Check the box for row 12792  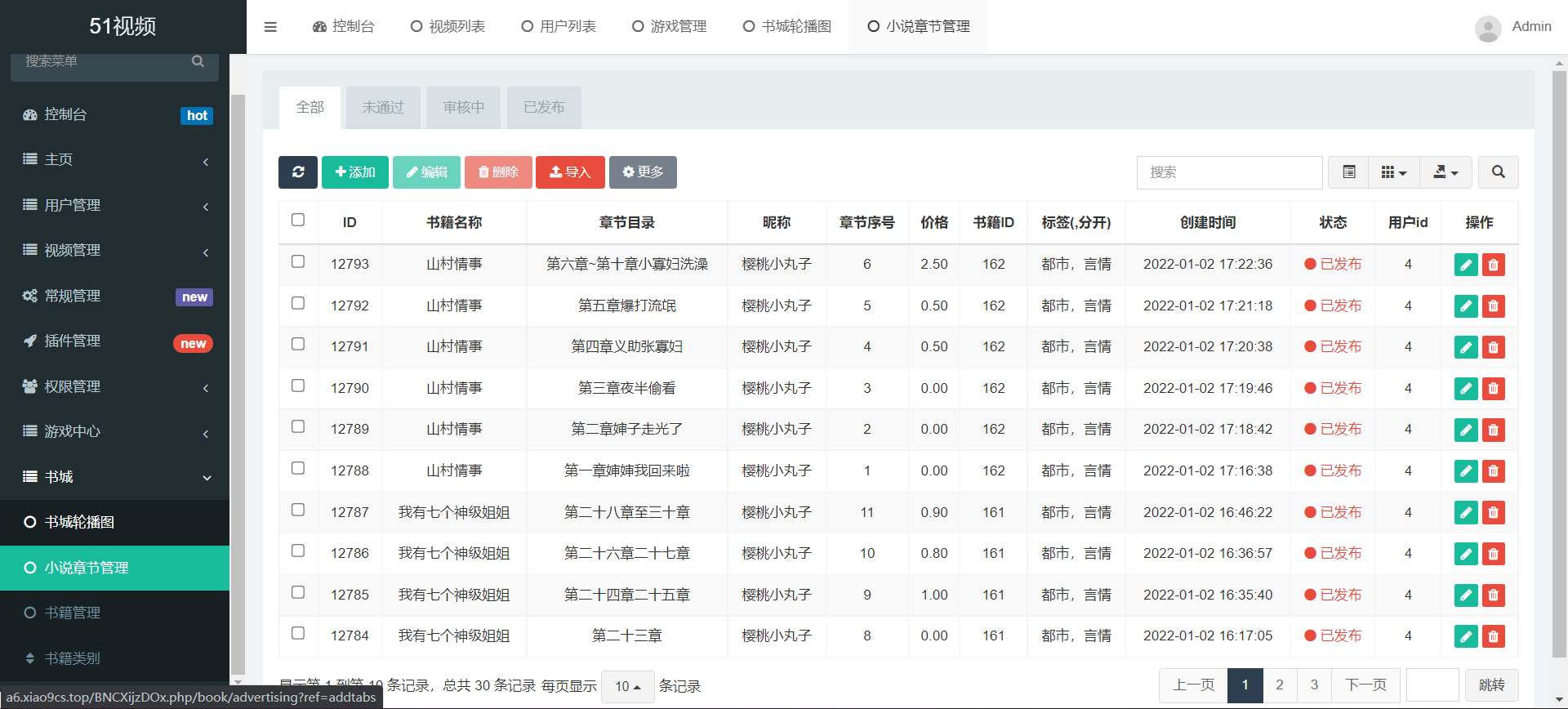pyautogui.click(x=298, y=303)
